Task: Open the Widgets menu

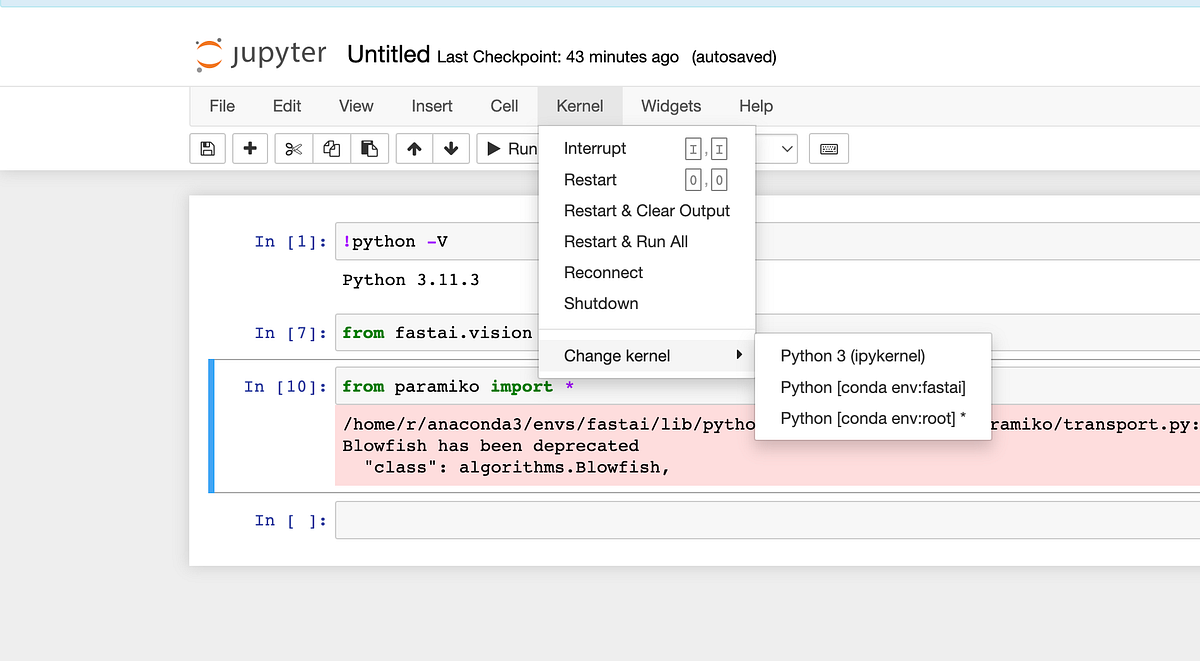Action: 670,106
